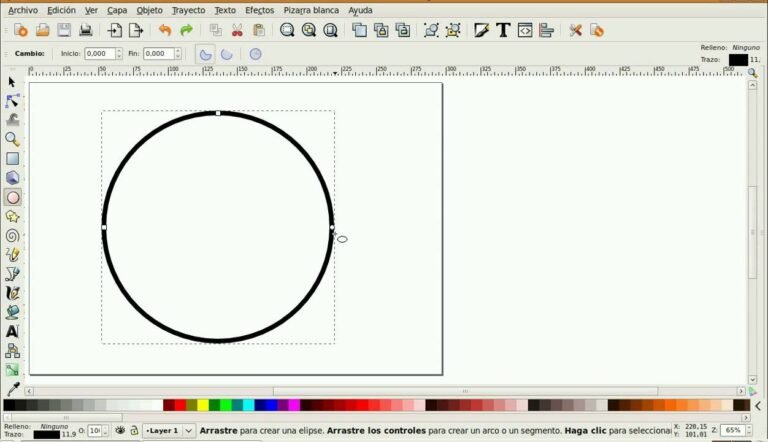Click the Print icon
This screenshot has height=442, width=768.
[86, 30]
